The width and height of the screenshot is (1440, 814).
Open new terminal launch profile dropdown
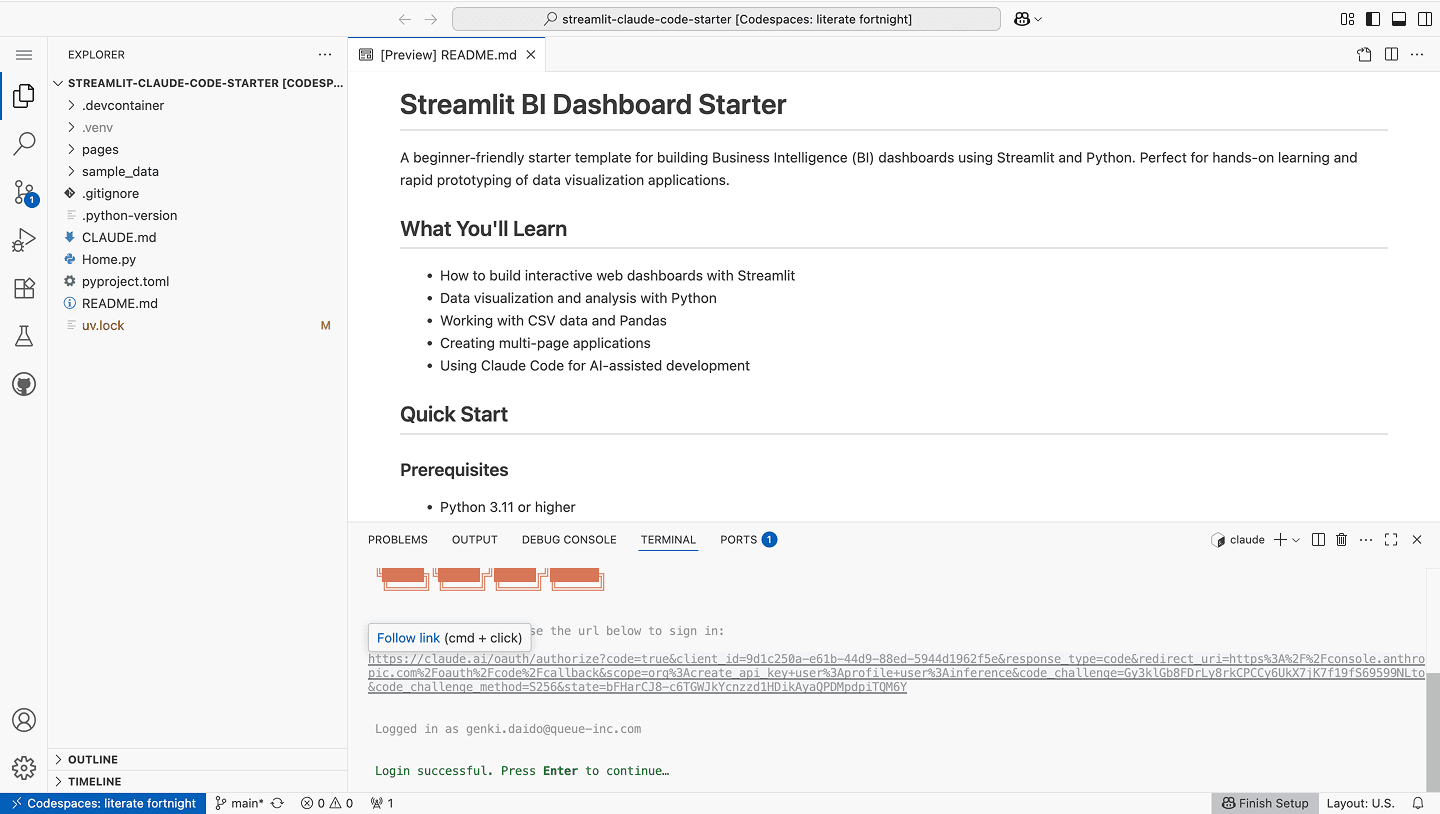point(1296,540)
